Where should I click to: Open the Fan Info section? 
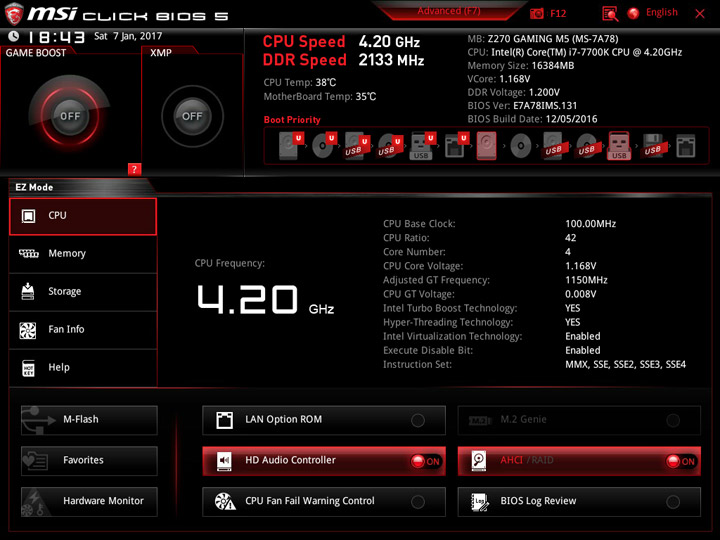(x=83, y=330)
